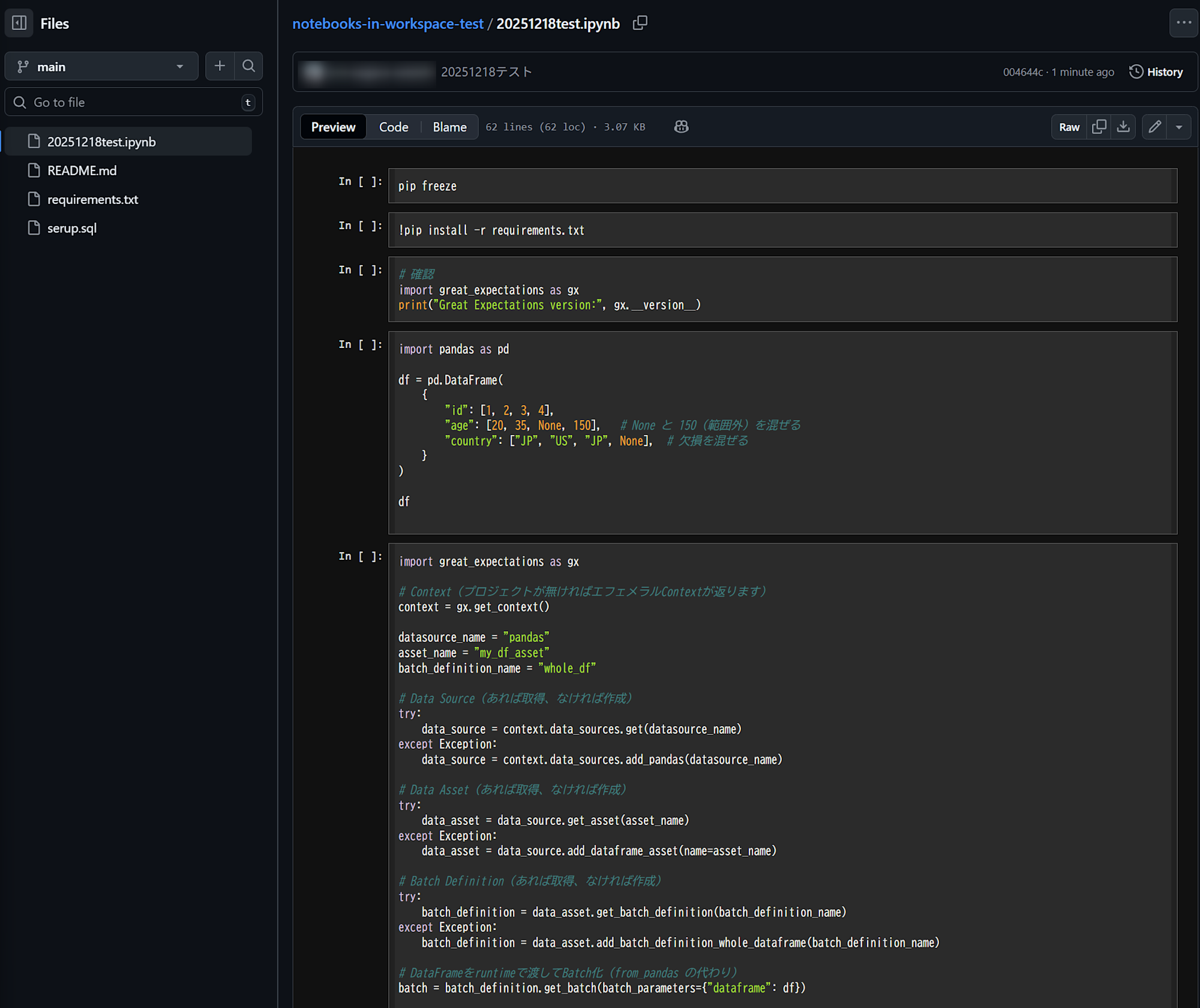
Task: Switch to the Code tab
Action: 394,127
